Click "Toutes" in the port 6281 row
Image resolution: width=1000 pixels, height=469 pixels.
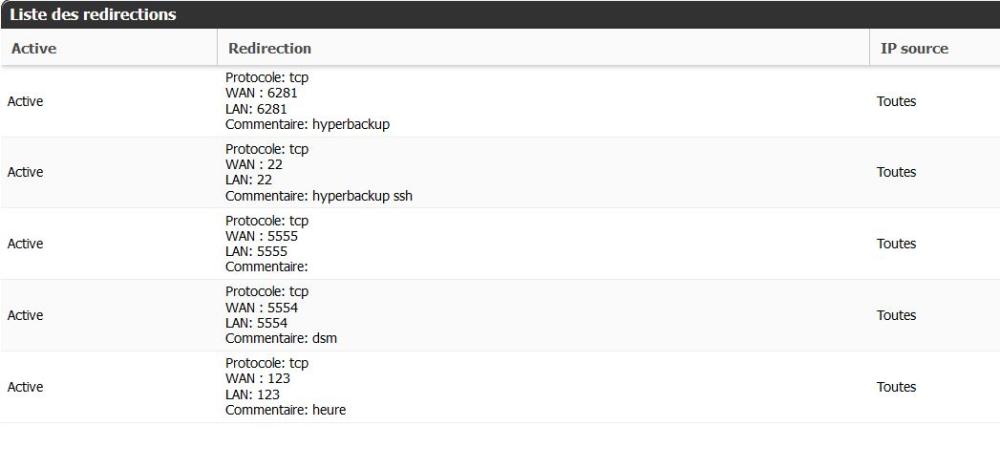tap(896, 101)
